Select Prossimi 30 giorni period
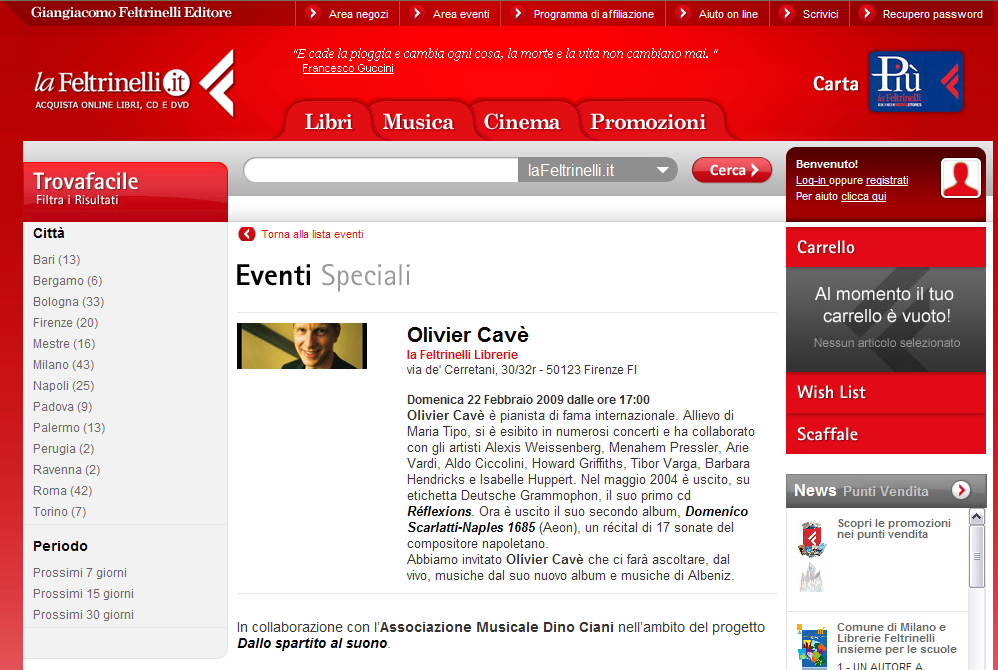This screenshot has width=998, height=670. 83,615
